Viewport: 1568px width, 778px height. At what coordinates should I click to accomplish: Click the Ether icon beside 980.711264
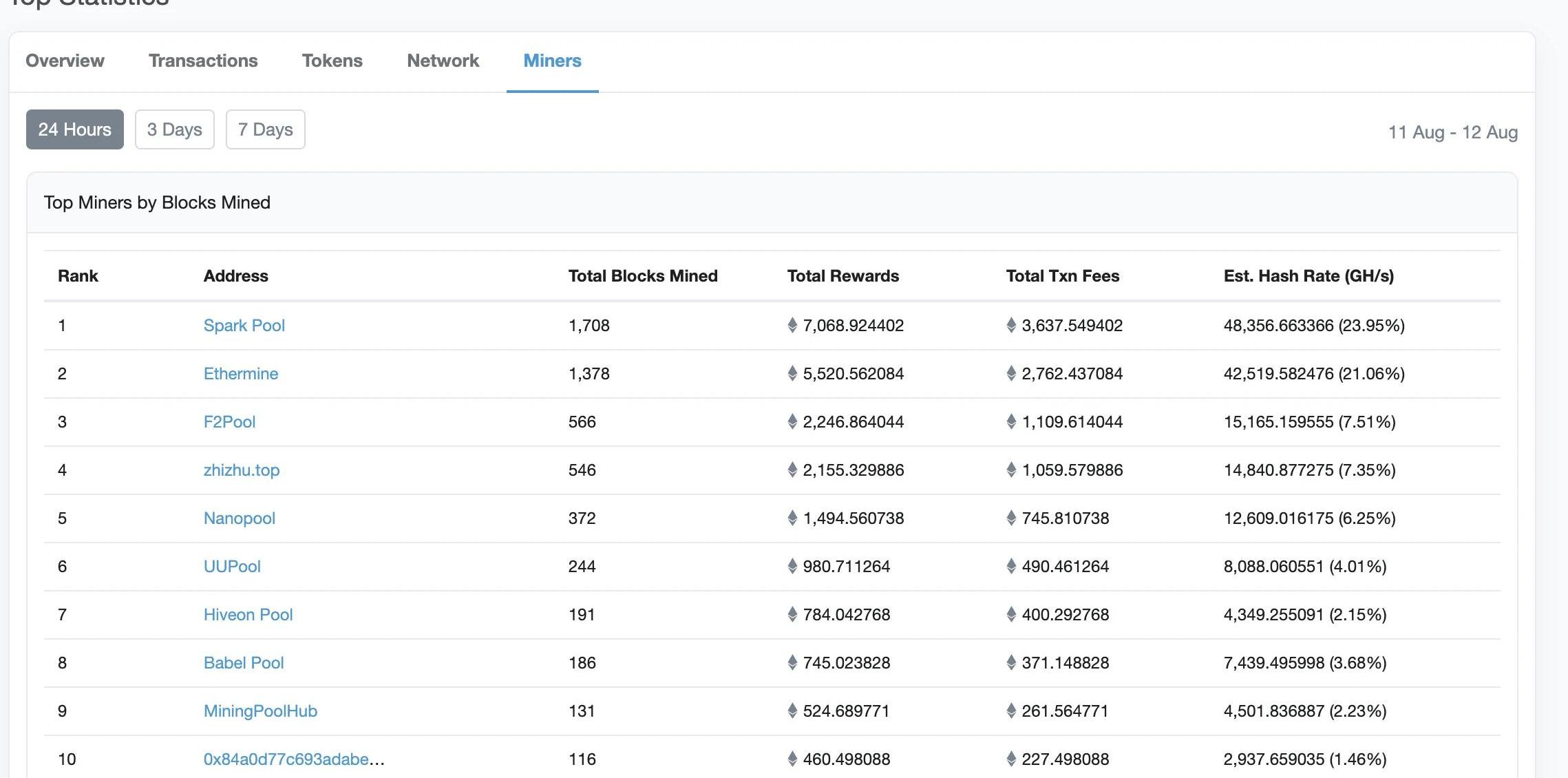click(792, 566)
